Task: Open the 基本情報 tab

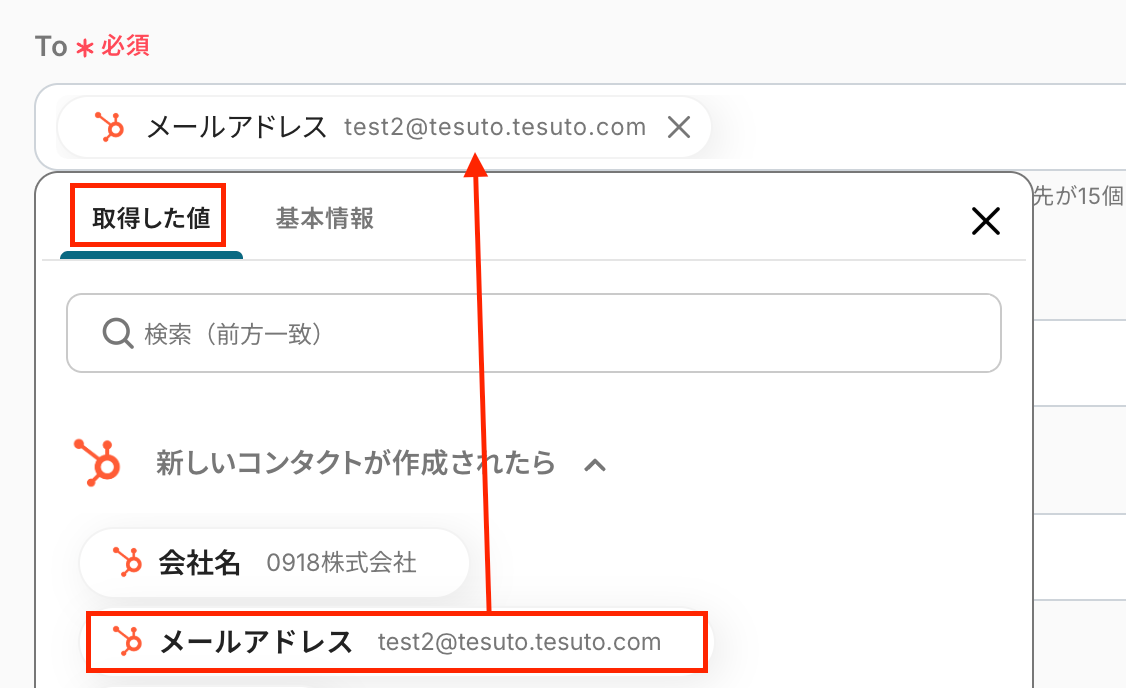Action: point(325,218)
